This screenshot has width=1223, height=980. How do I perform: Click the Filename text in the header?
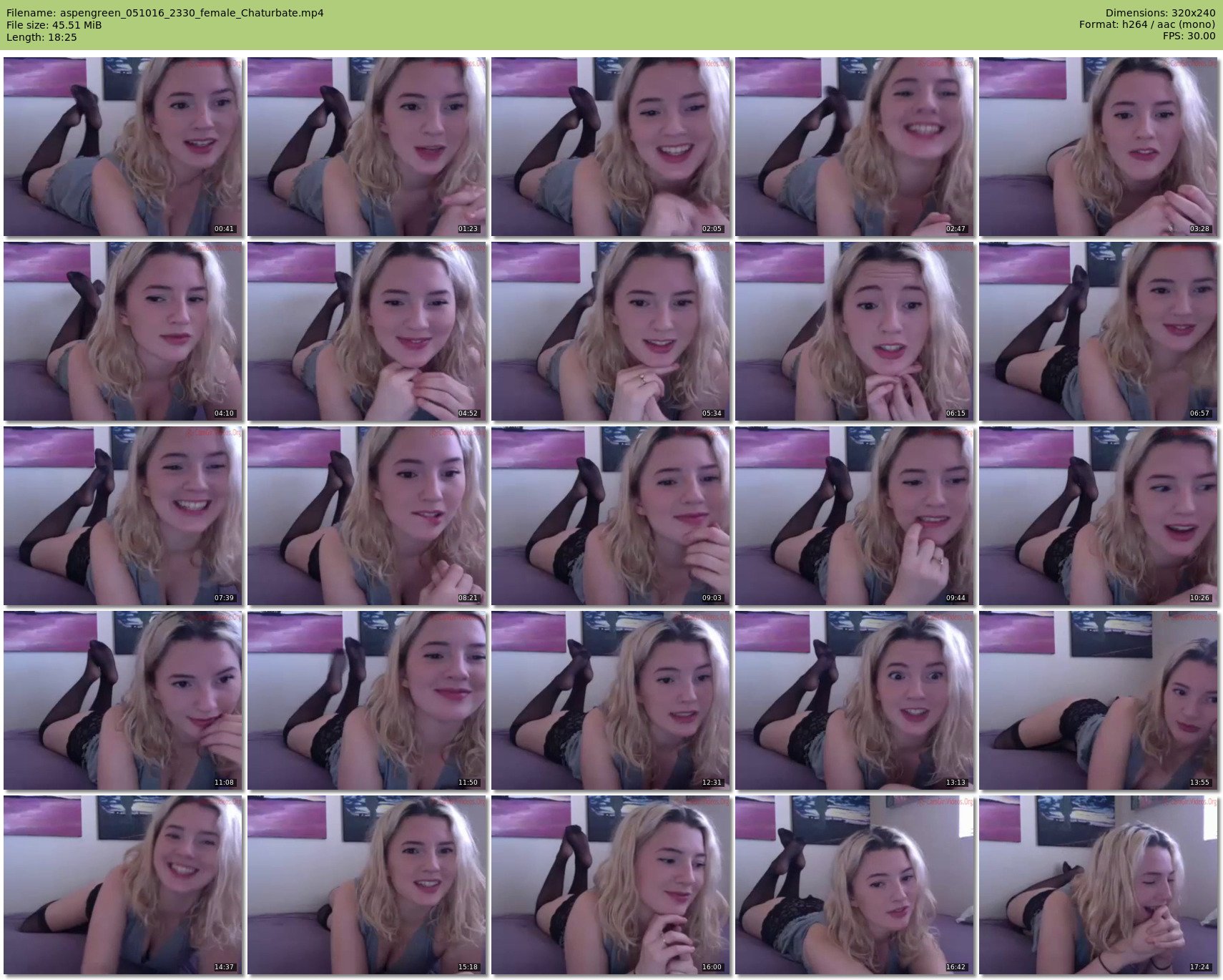(x=164, y=13)
